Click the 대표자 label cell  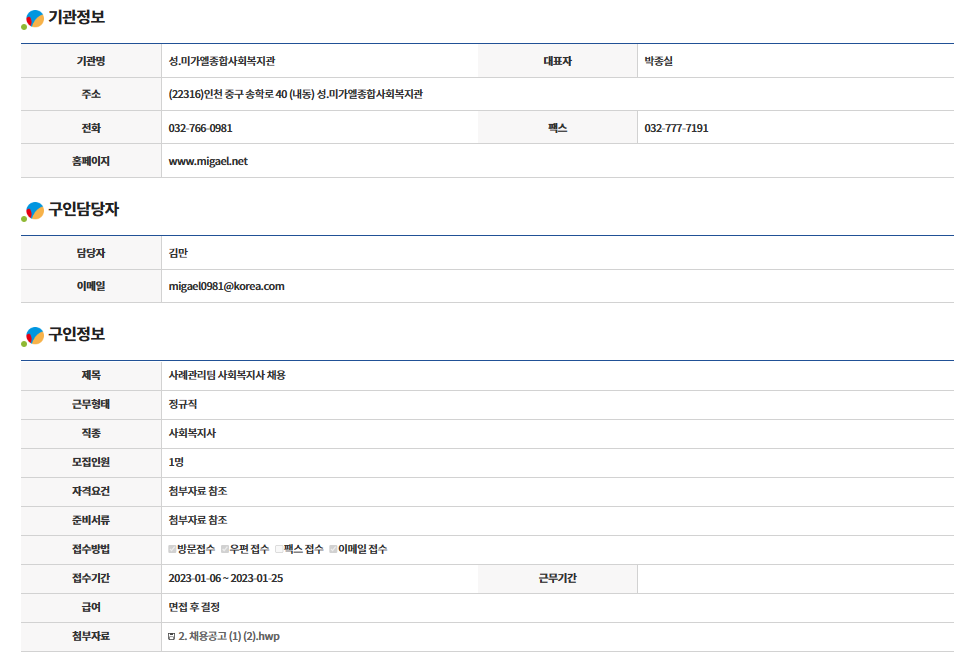click(557, 61)
